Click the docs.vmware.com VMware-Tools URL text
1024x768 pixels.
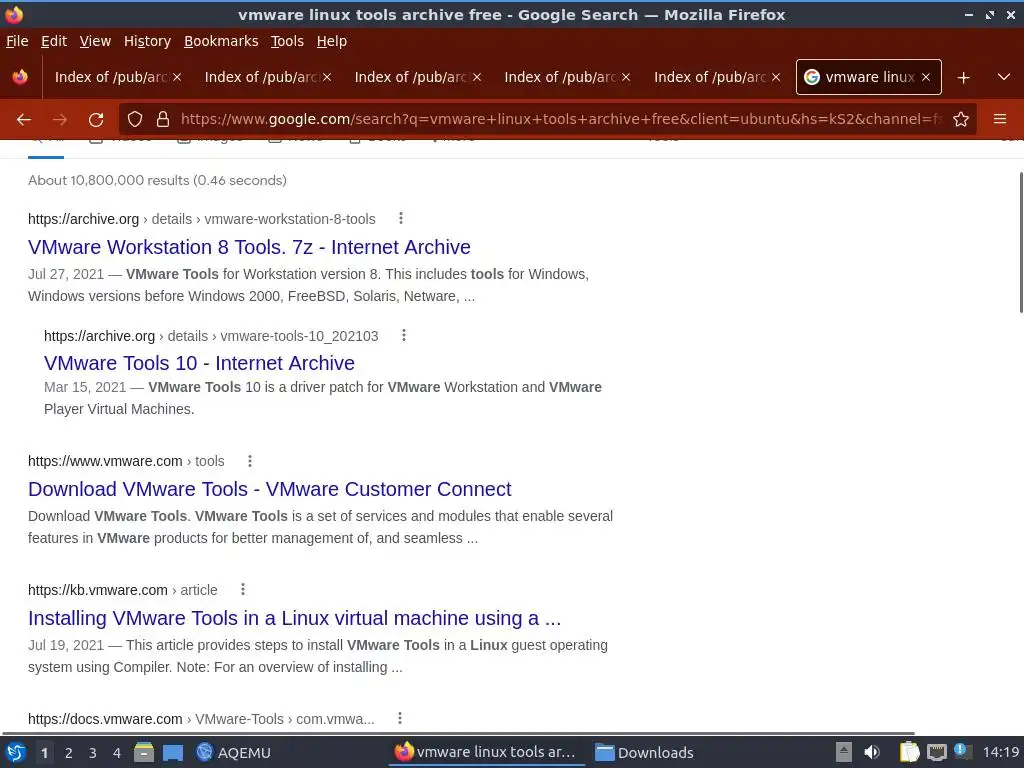(201, 720)
